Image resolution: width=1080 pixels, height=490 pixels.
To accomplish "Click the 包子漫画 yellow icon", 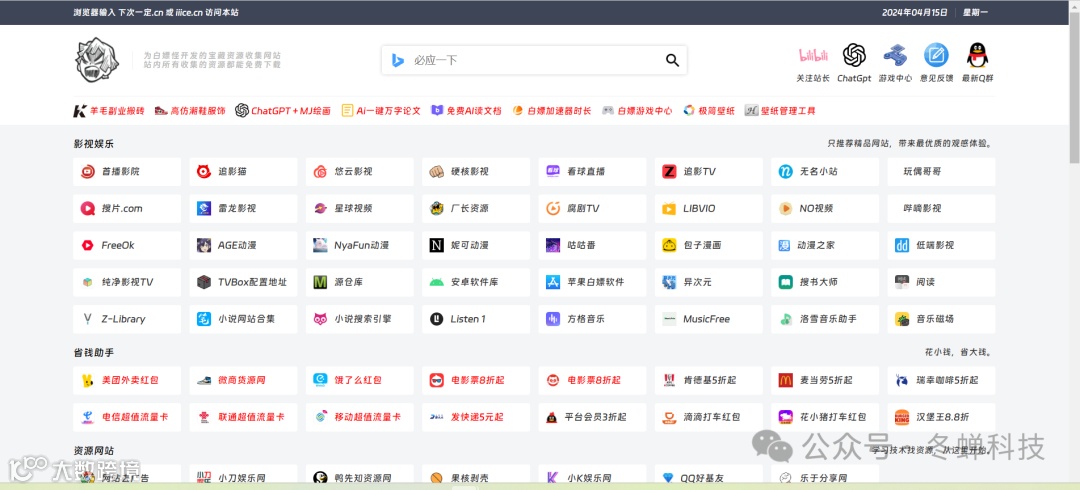I will [669, 245].
